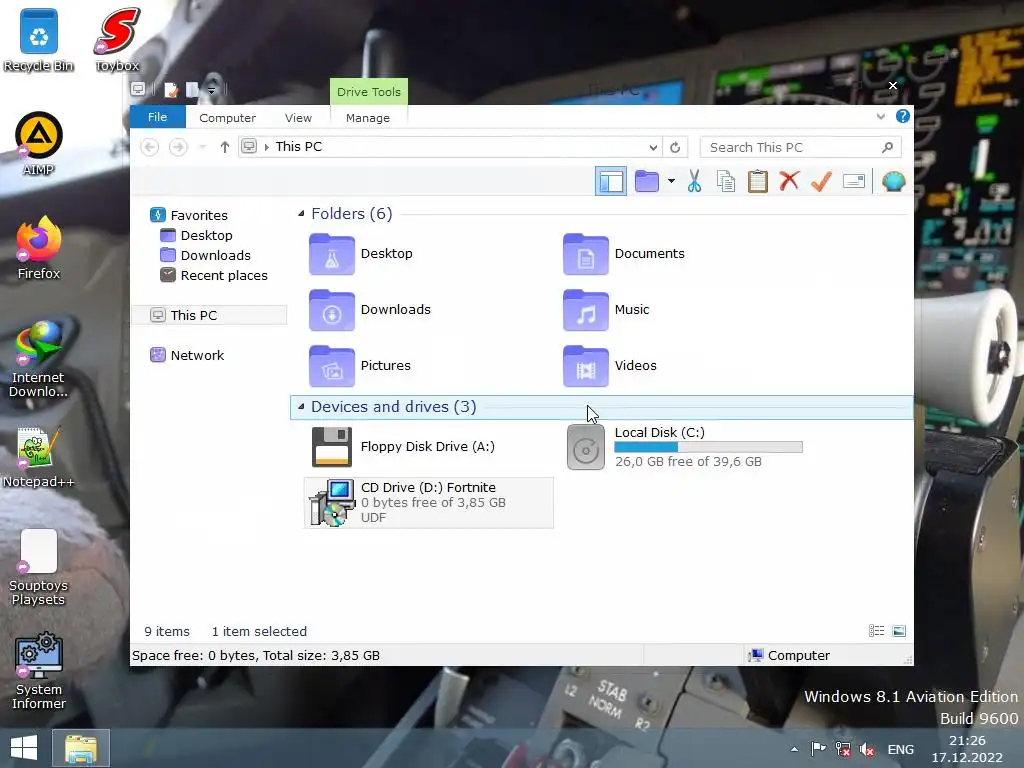
Task: Open the recent locations dropdown arrow
Action: tap(203, 147)
